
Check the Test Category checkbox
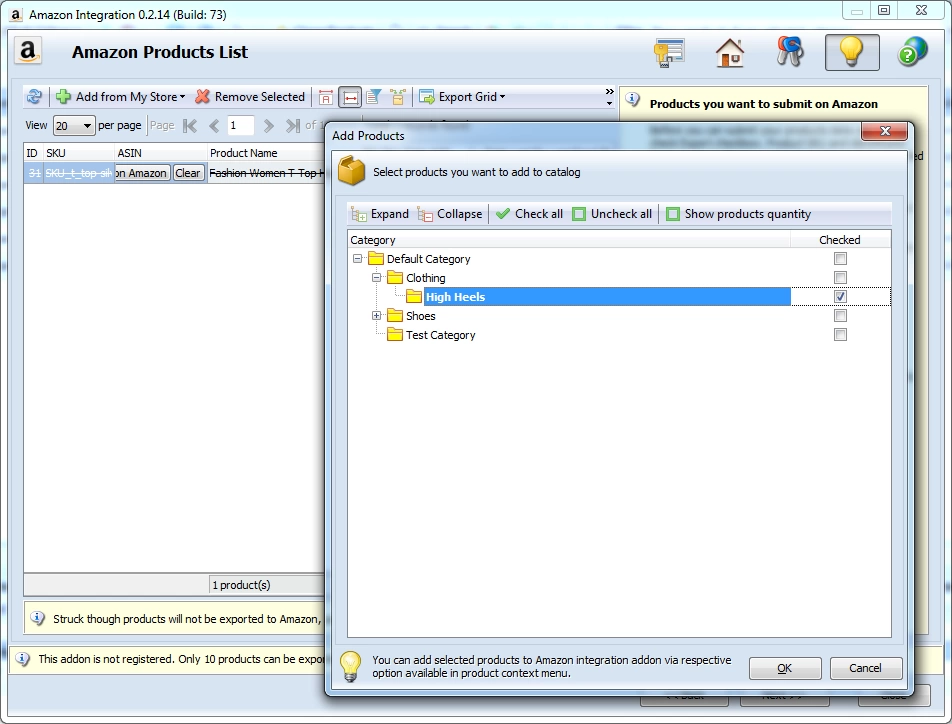tap(840, 335)
